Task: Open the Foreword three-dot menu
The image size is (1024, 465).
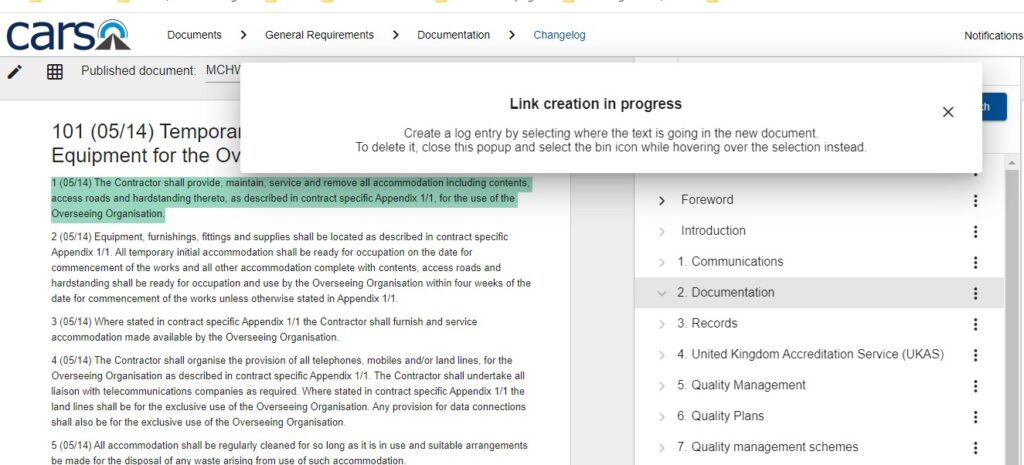Action: pos(975,200)
